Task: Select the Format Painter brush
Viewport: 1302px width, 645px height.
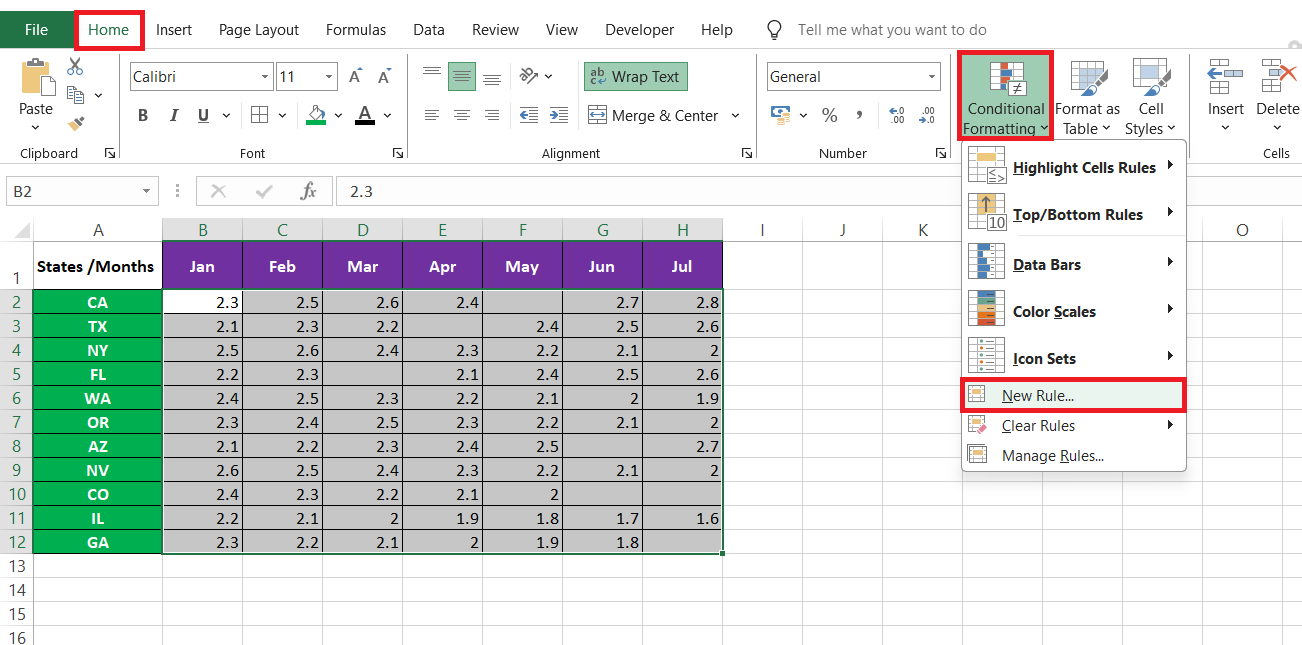Action: pyautogui.click(x=75, y=123)
